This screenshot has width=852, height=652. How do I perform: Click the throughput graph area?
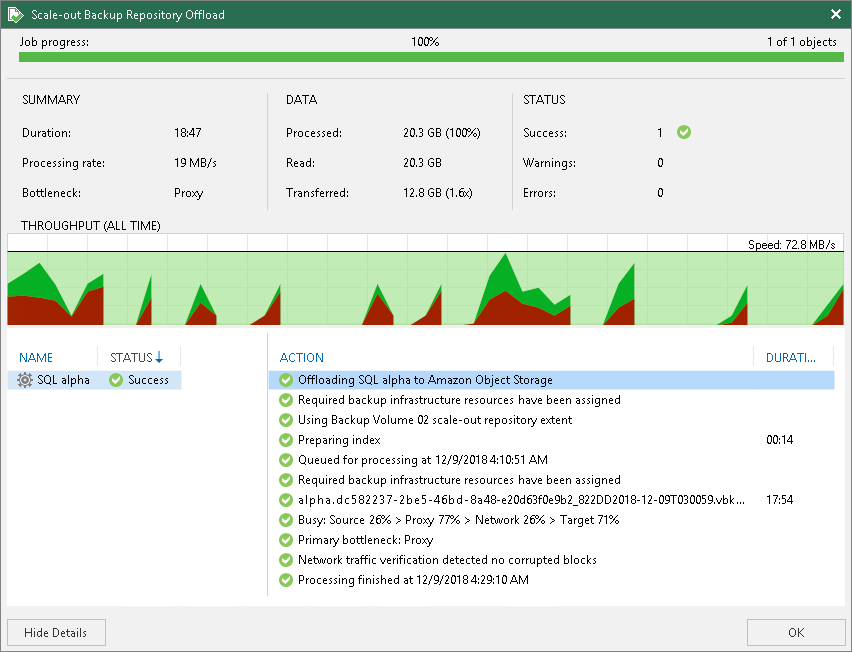click(x=425, y=280)
